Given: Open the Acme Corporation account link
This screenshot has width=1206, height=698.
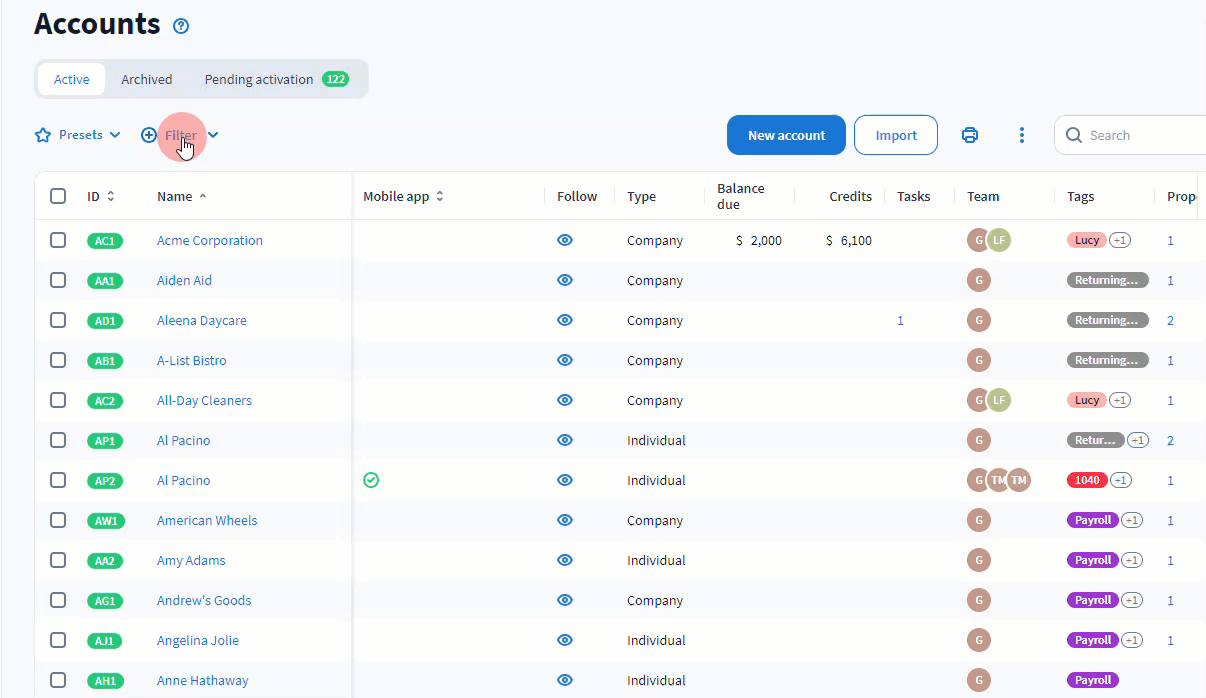Looking at the screenshot, I should 209,240.
